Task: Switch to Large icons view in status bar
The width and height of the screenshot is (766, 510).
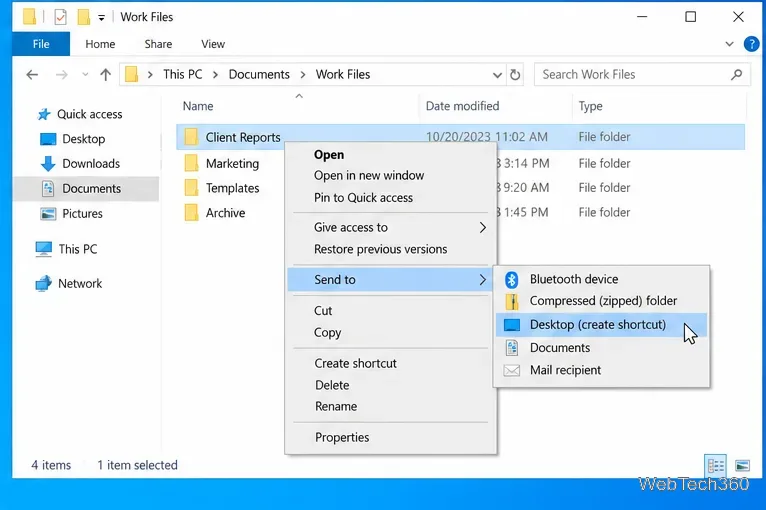Action: coord(742,466)
